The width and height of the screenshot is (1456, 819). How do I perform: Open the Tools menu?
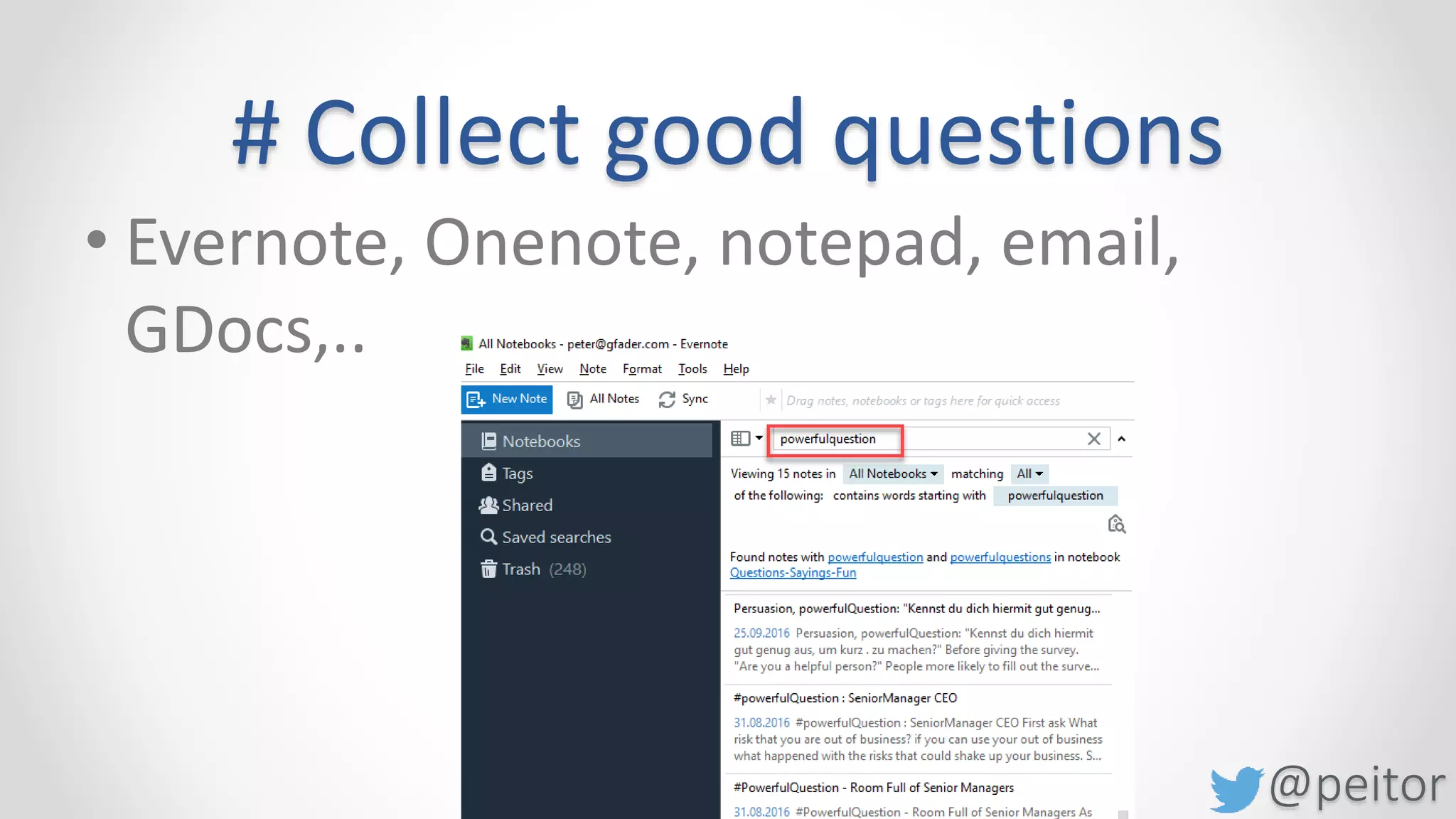click(x=692, y=369)
